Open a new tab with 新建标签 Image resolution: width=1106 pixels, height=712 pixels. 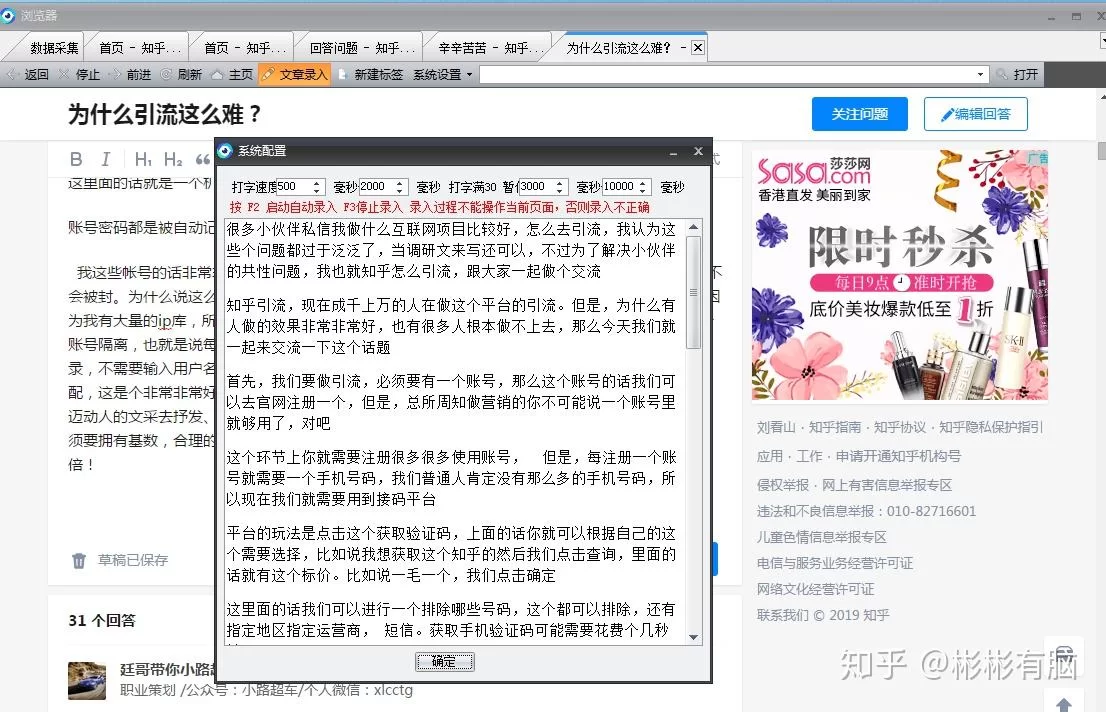pyautogui.click(x=371, y=74)
